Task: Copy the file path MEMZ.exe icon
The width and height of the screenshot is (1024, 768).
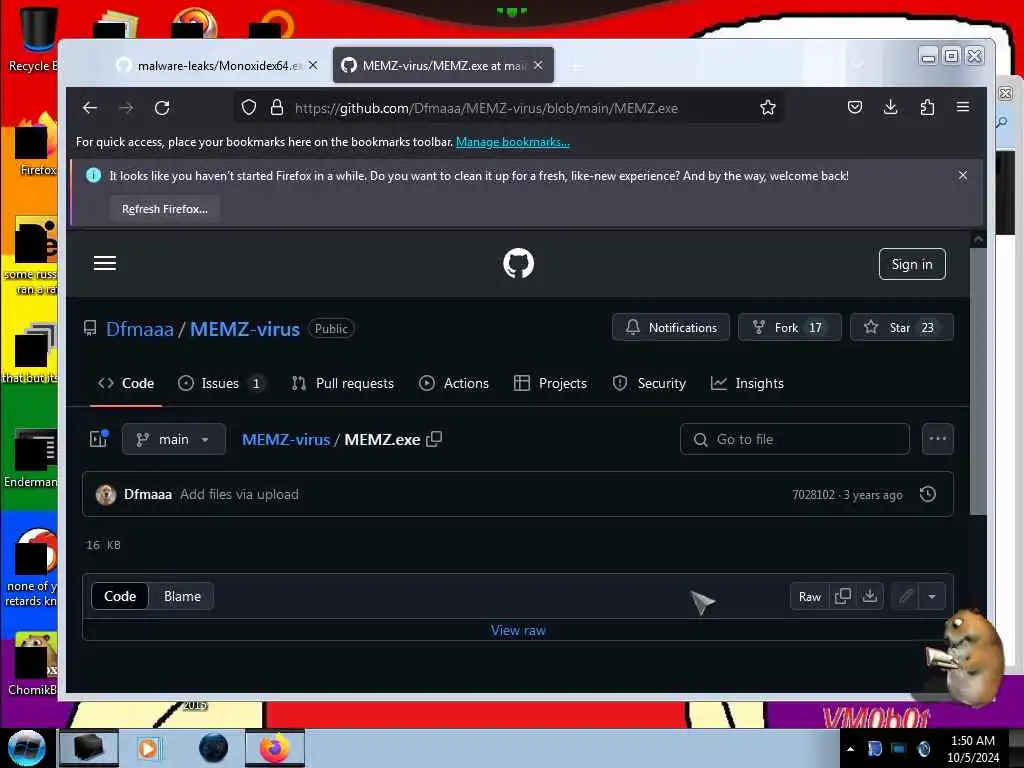Action: (x=434, y=439)
